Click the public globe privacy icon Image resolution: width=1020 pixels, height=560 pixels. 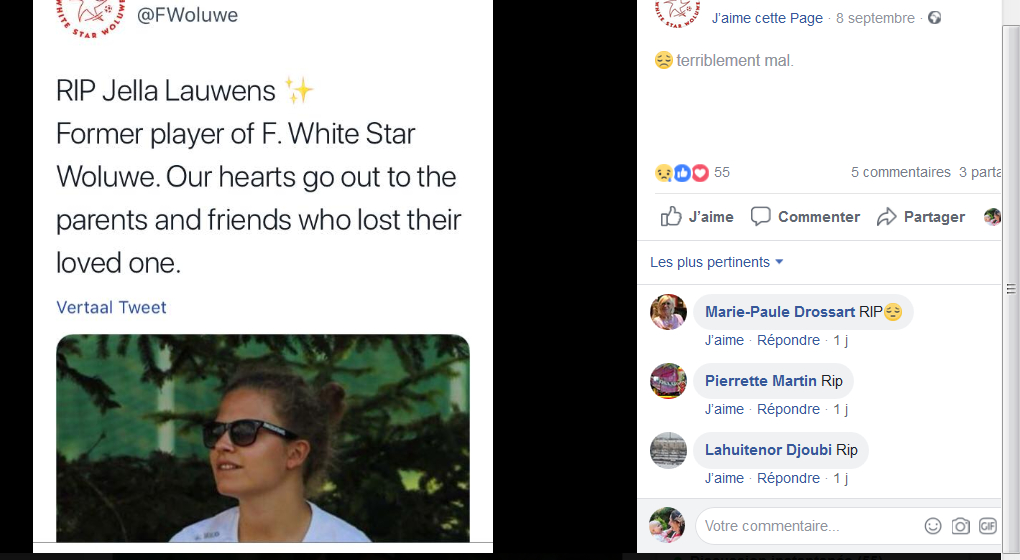click(x=934, y=18)
